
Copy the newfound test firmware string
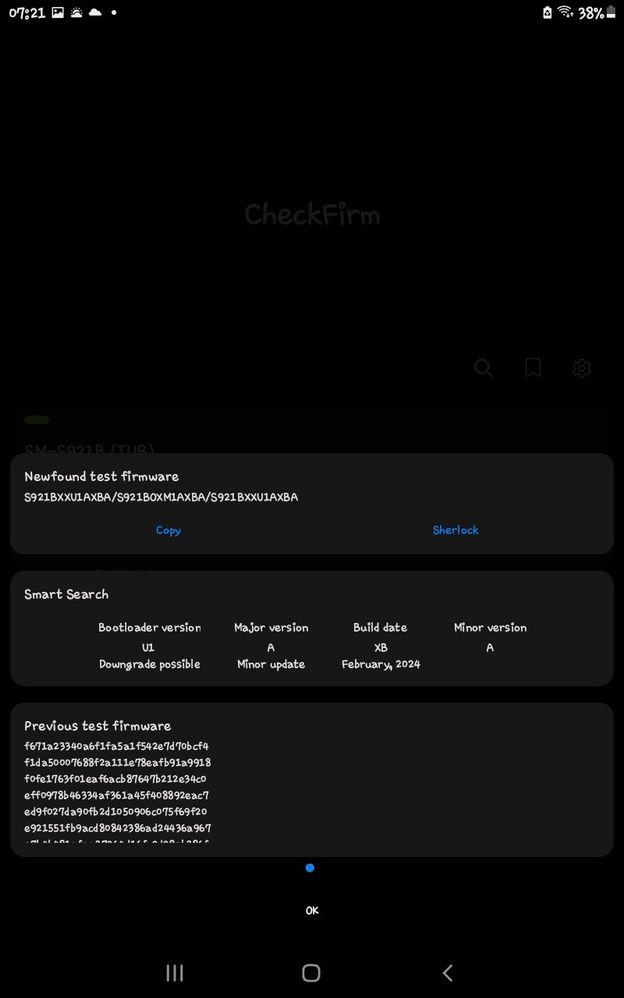pyautogui.click(x=168, y=530)
